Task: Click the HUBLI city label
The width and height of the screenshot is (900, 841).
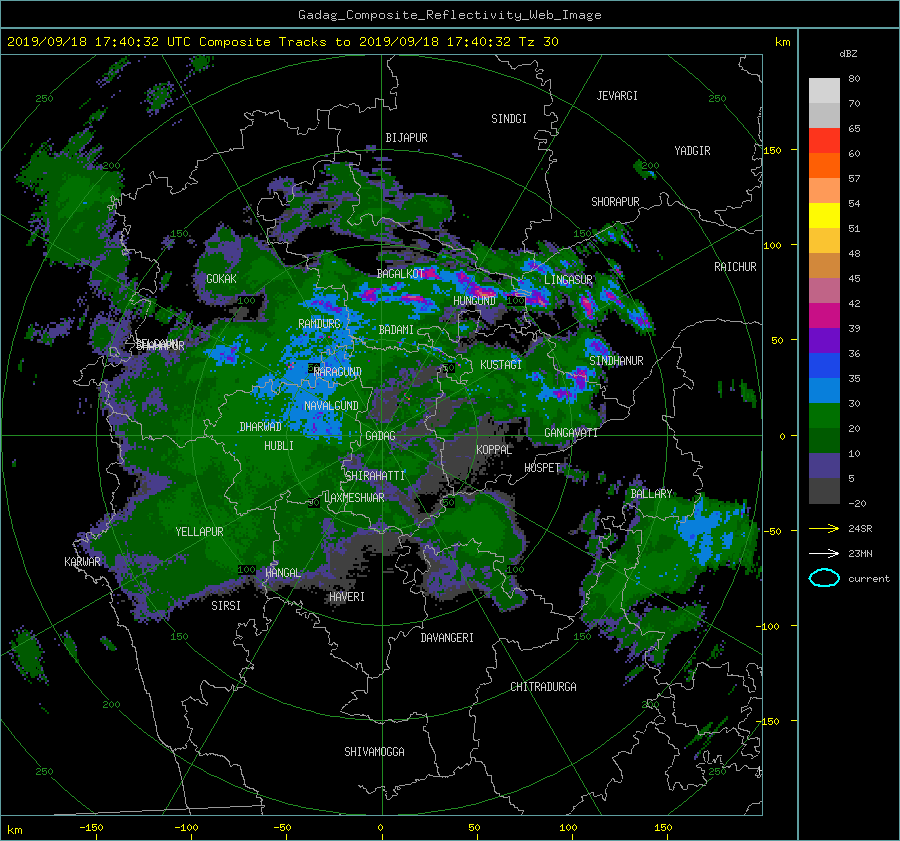Action: coord(279,446)
